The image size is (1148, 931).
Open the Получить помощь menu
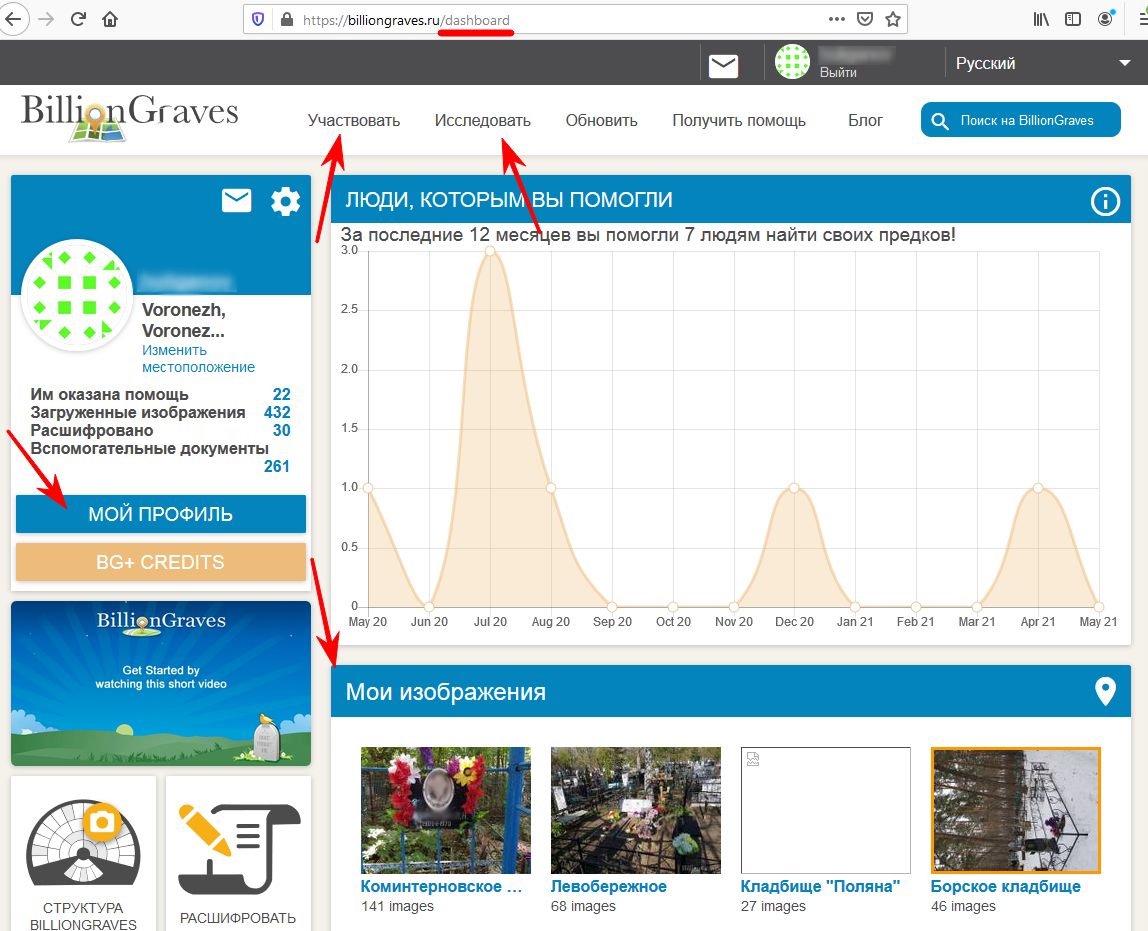pos(739,120)
